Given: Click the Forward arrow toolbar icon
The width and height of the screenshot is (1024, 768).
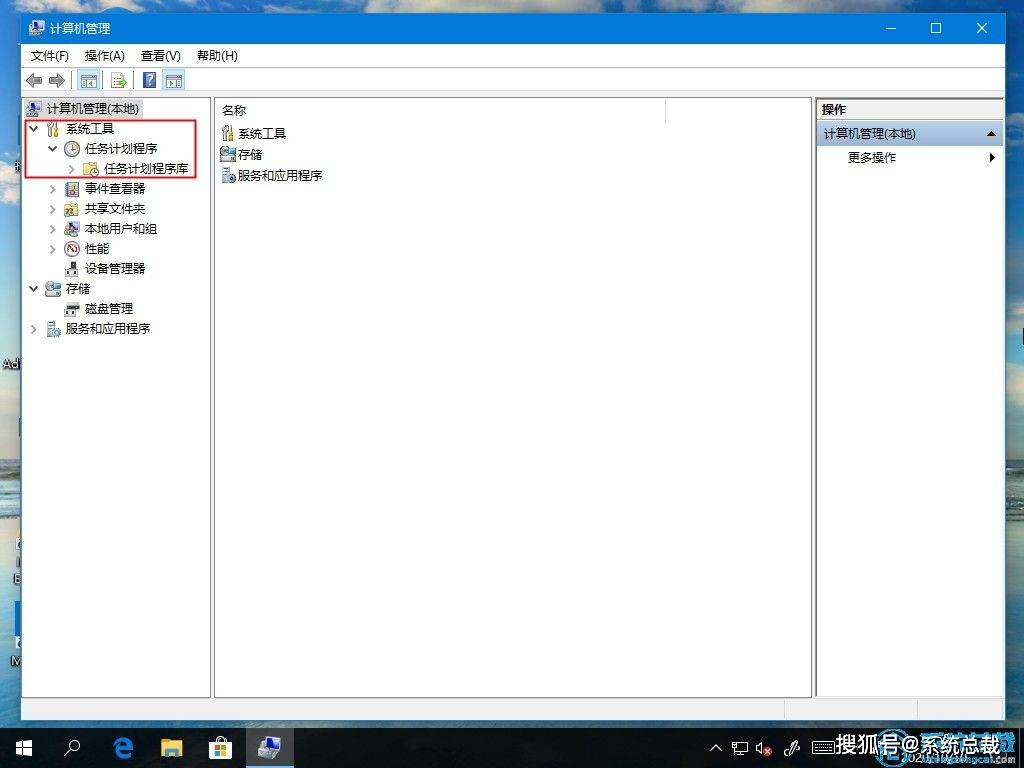Looking at the screenshot, I should click(57, 81).
